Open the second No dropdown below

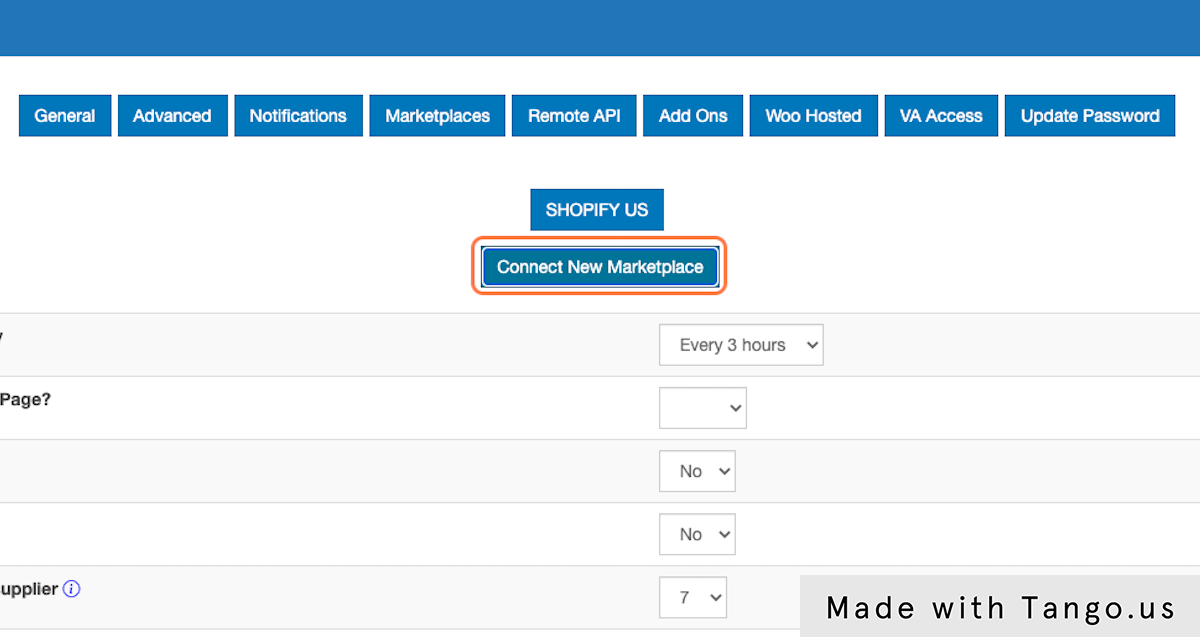coord(697,534)
